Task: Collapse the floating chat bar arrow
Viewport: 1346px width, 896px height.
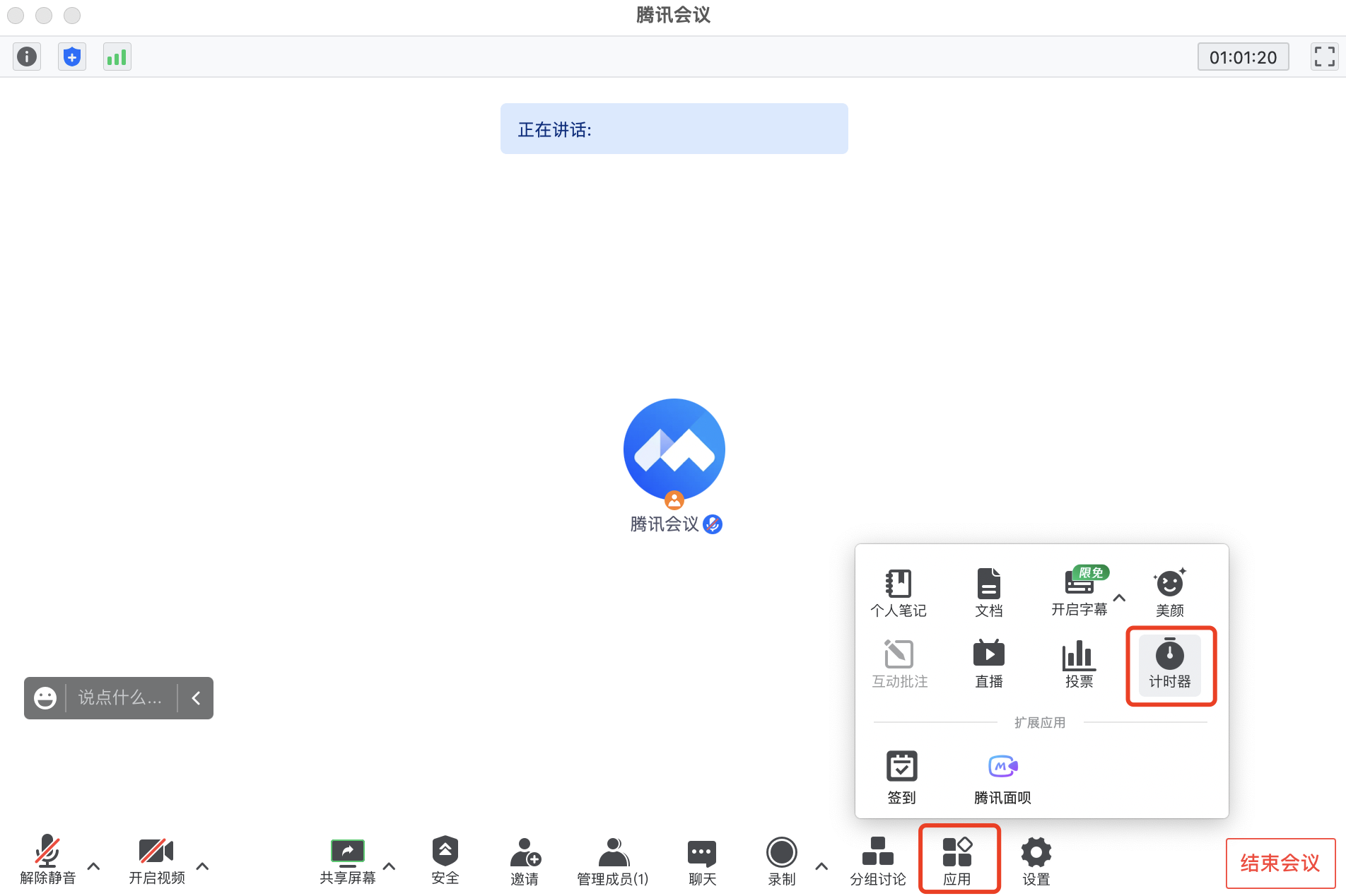Action: [196, 698]
